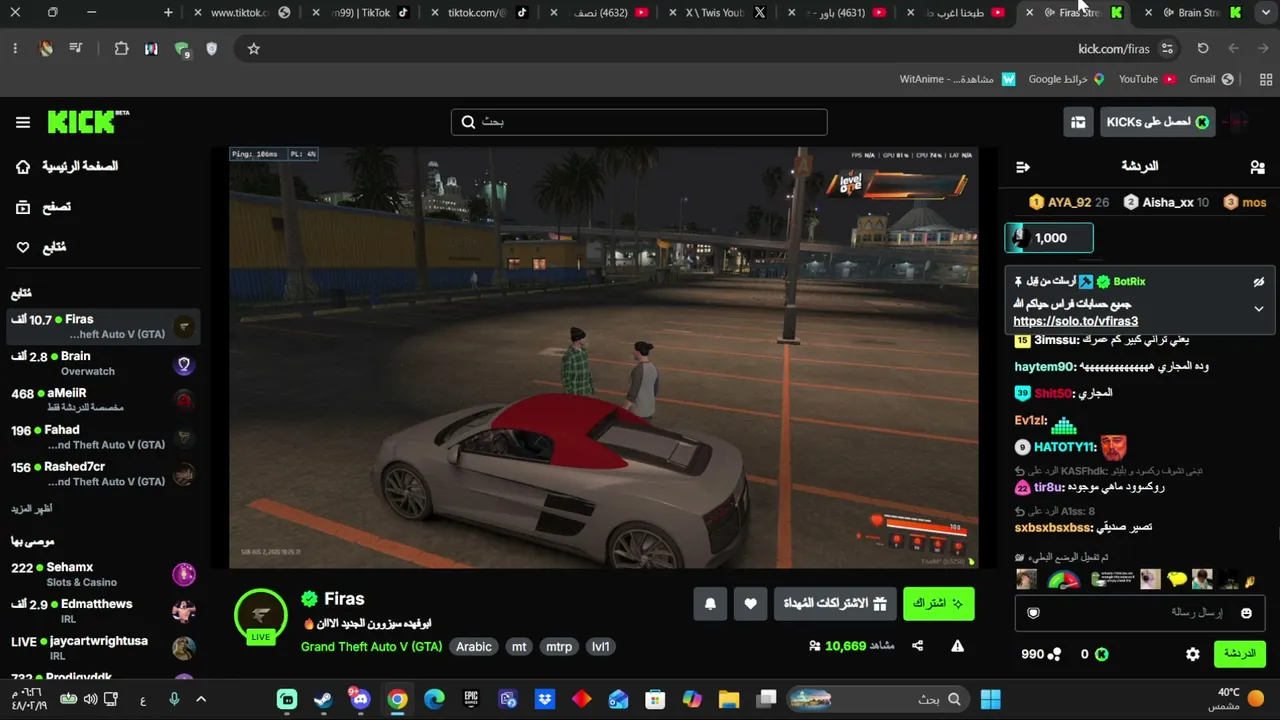The image size is (1280, 720).
Task: Select the lvl1 stream tag
Action: pos(601,647)
